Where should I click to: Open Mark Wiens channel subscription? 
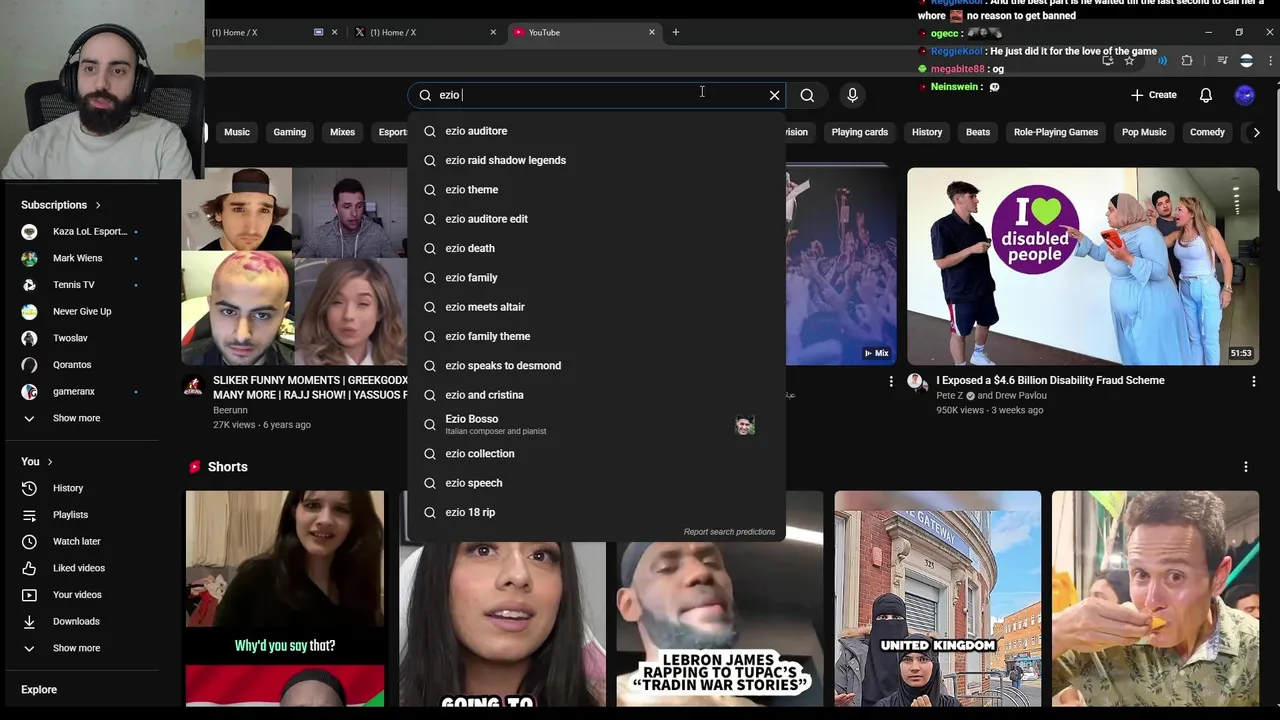pos(83,258)
